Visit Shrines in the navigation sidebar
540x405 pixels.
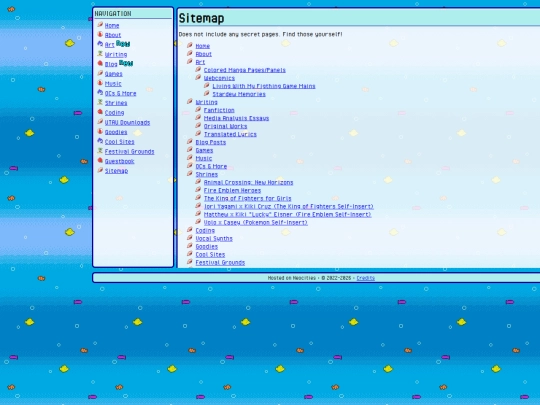[116, 103]
